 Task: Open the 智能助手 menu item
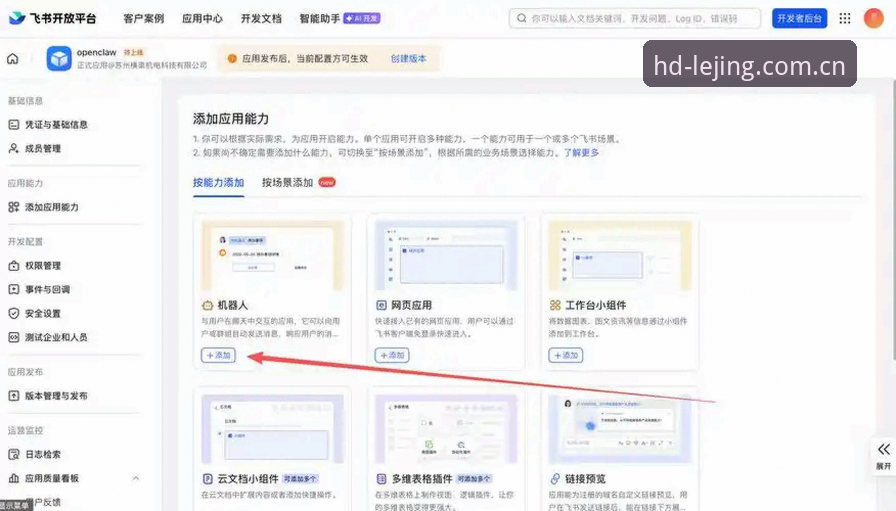(x=339, y=18)
